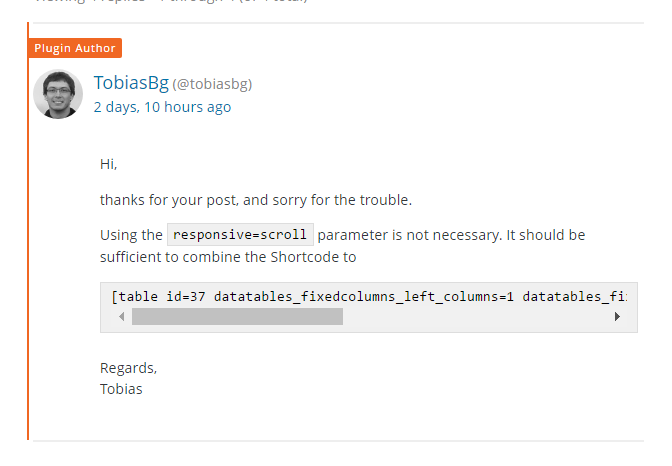Screen dimensions: 672x466
Task: Click the code block's horizontal scrollbar thumb
Action: point(237,317)
